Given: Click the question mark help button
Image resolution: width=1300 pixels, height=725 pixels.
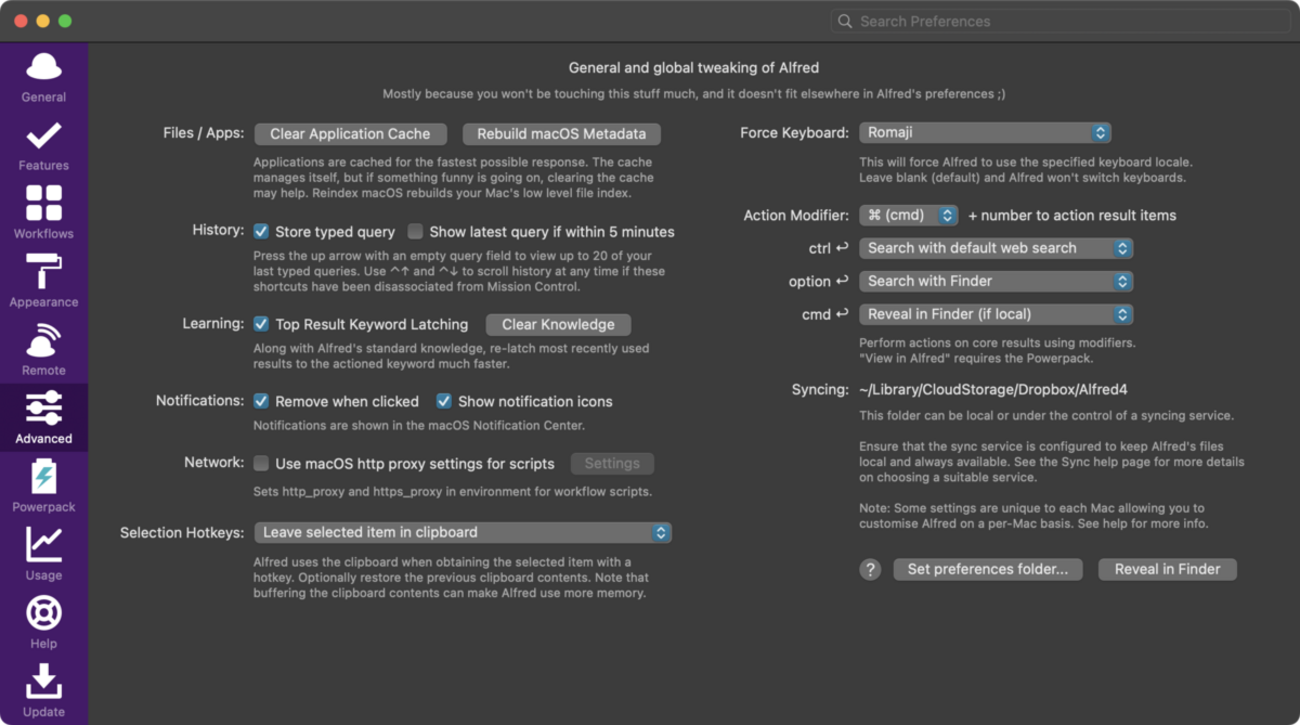Looking at the screenshot, I should [870, 569].
